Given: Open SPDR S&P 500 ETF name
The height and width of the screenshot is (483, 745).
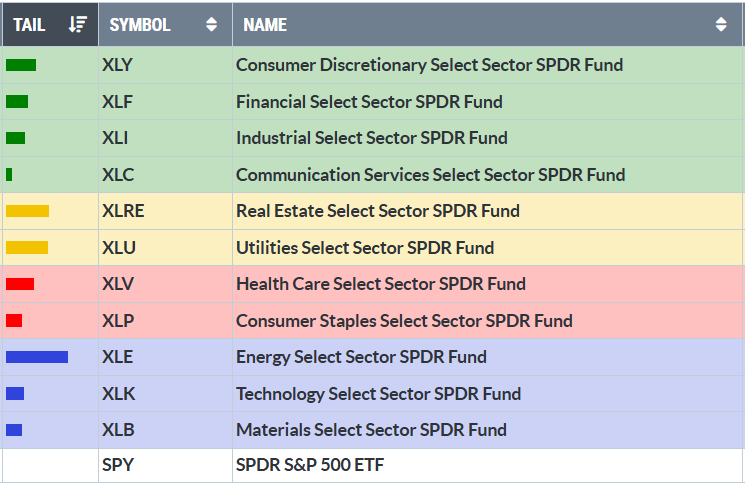Looking at the screenshot, I should tap(310, 465).
